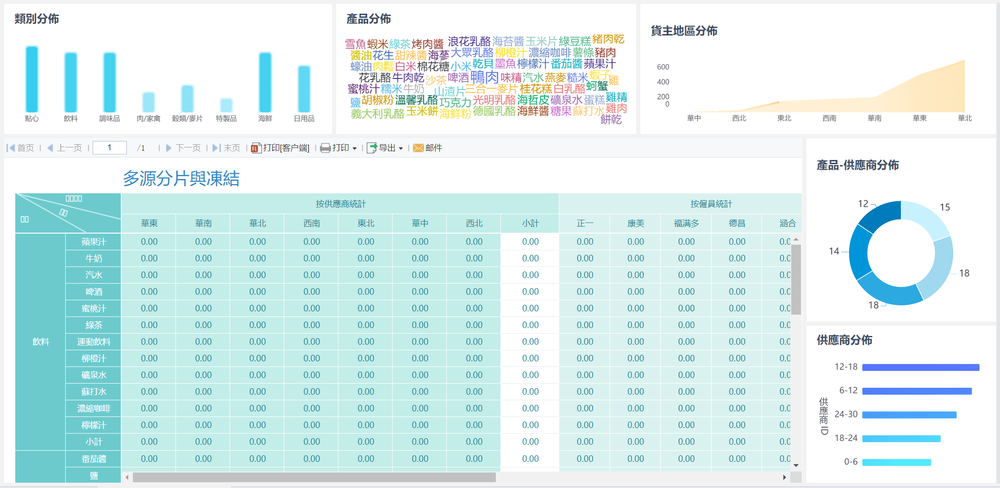Go to next page with 下一页
Viewport: 1000px width, 488px height.
tap(183, 148)
